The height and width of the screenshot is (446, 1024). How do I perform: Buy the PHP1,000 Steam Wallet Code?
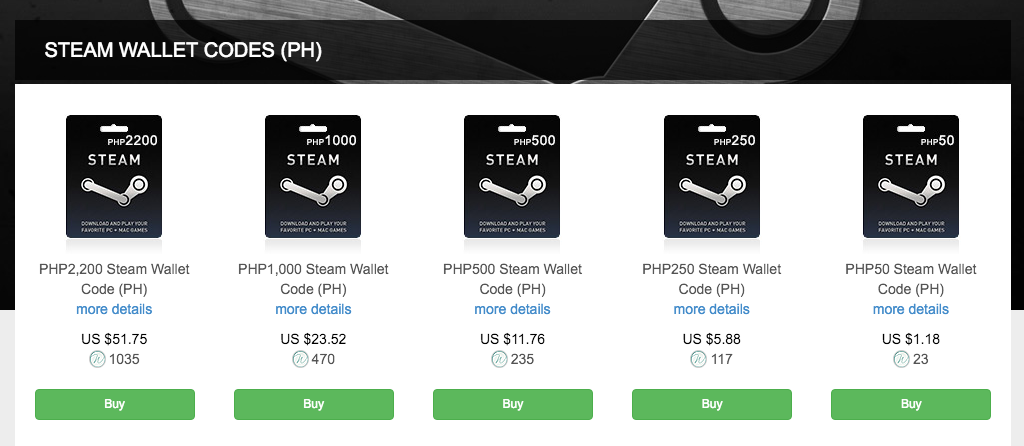[314, 404]
